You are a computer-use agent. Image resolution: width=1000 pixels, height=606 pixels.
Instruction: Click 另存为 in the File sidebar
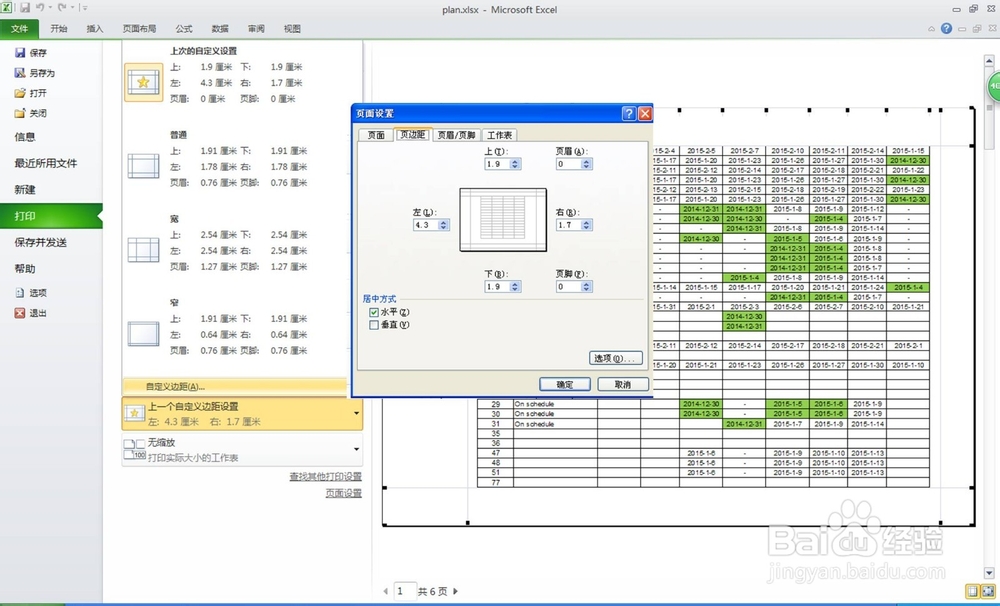click(x=35, y=73)
